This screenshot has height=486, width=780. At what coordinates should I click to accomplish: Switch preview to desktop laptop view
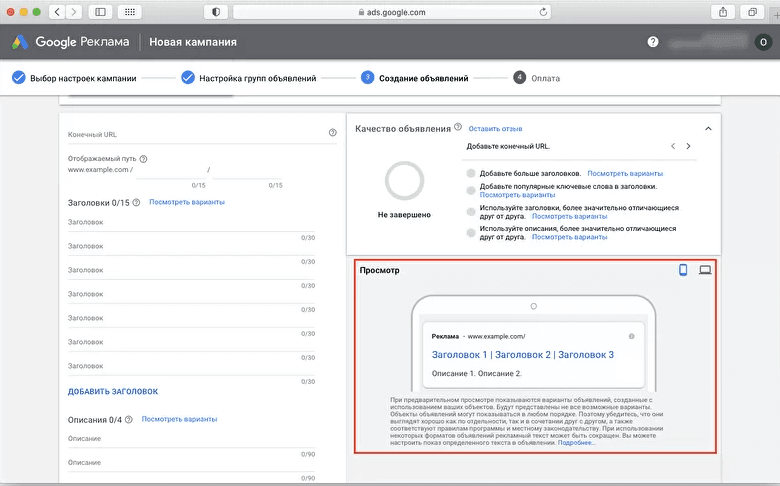click(705, 270)
